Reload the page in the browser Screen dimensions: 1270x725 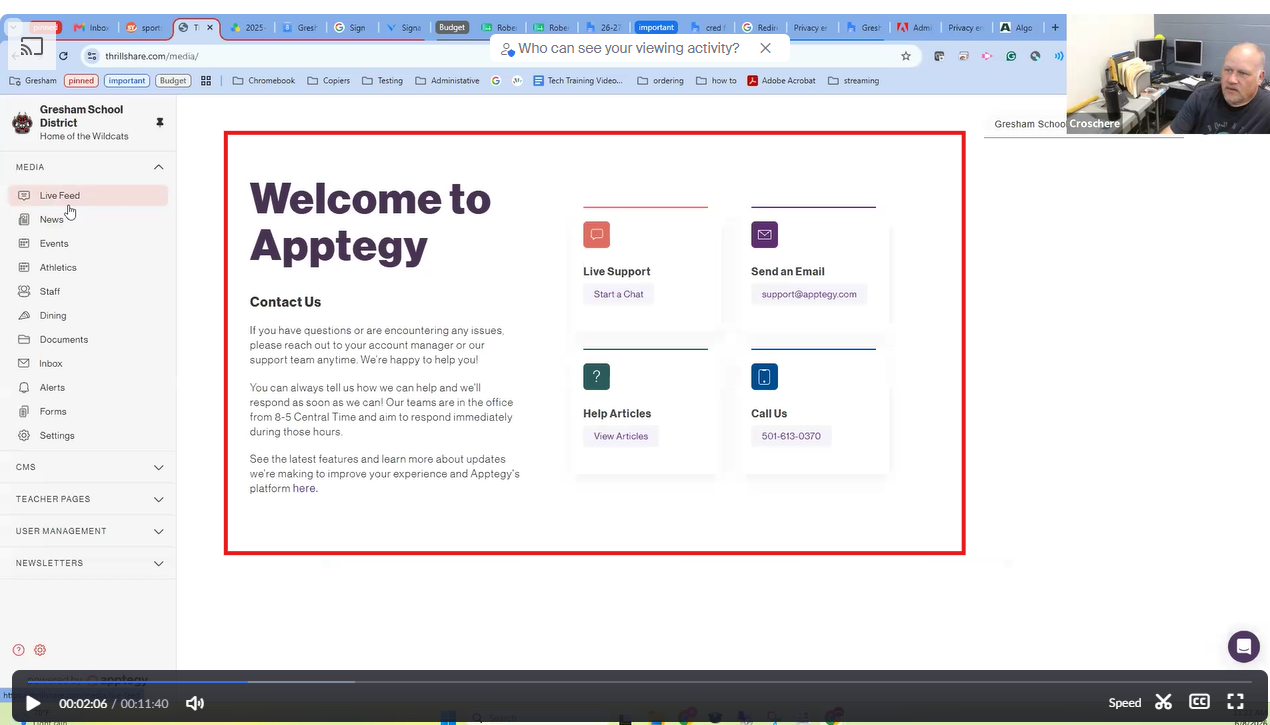pyautogui.click(x=64, y=56)
